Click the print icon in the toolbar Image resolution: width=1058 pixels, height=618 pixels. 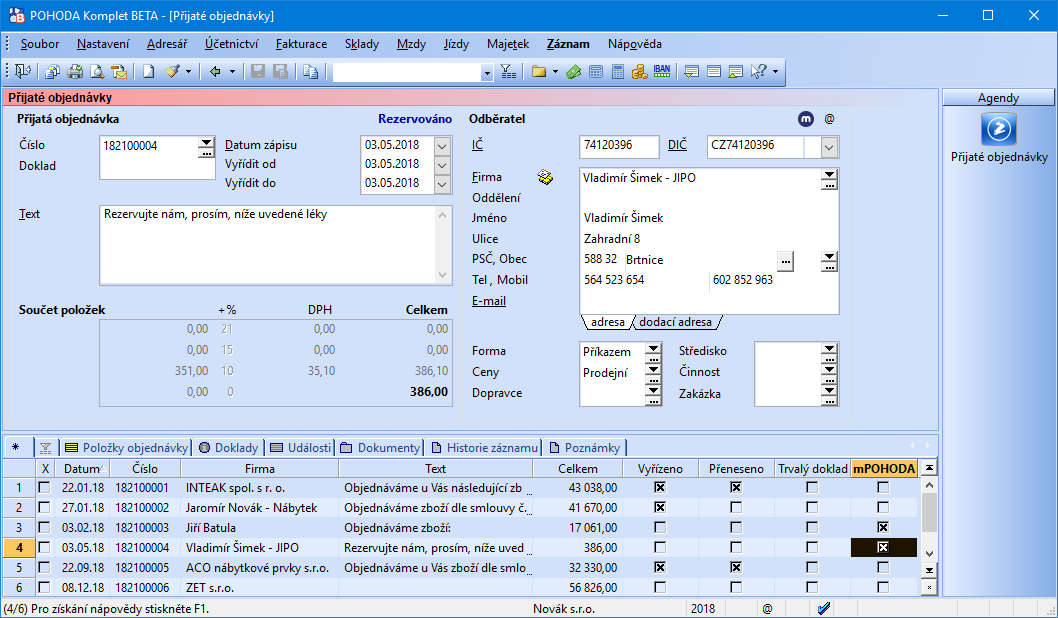click(75, 71)
